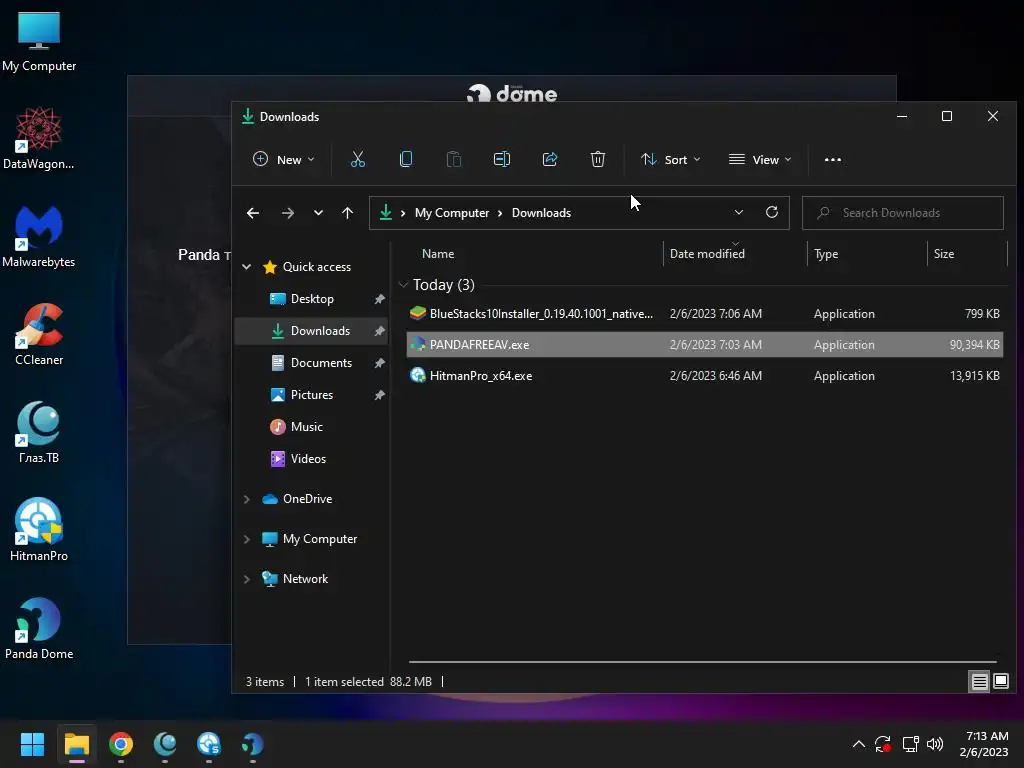The width and height of the screenshot is (1024, 768).
Task: Select Desktop in Quick access
Action: pyautogui.click(x=312, y=299)
